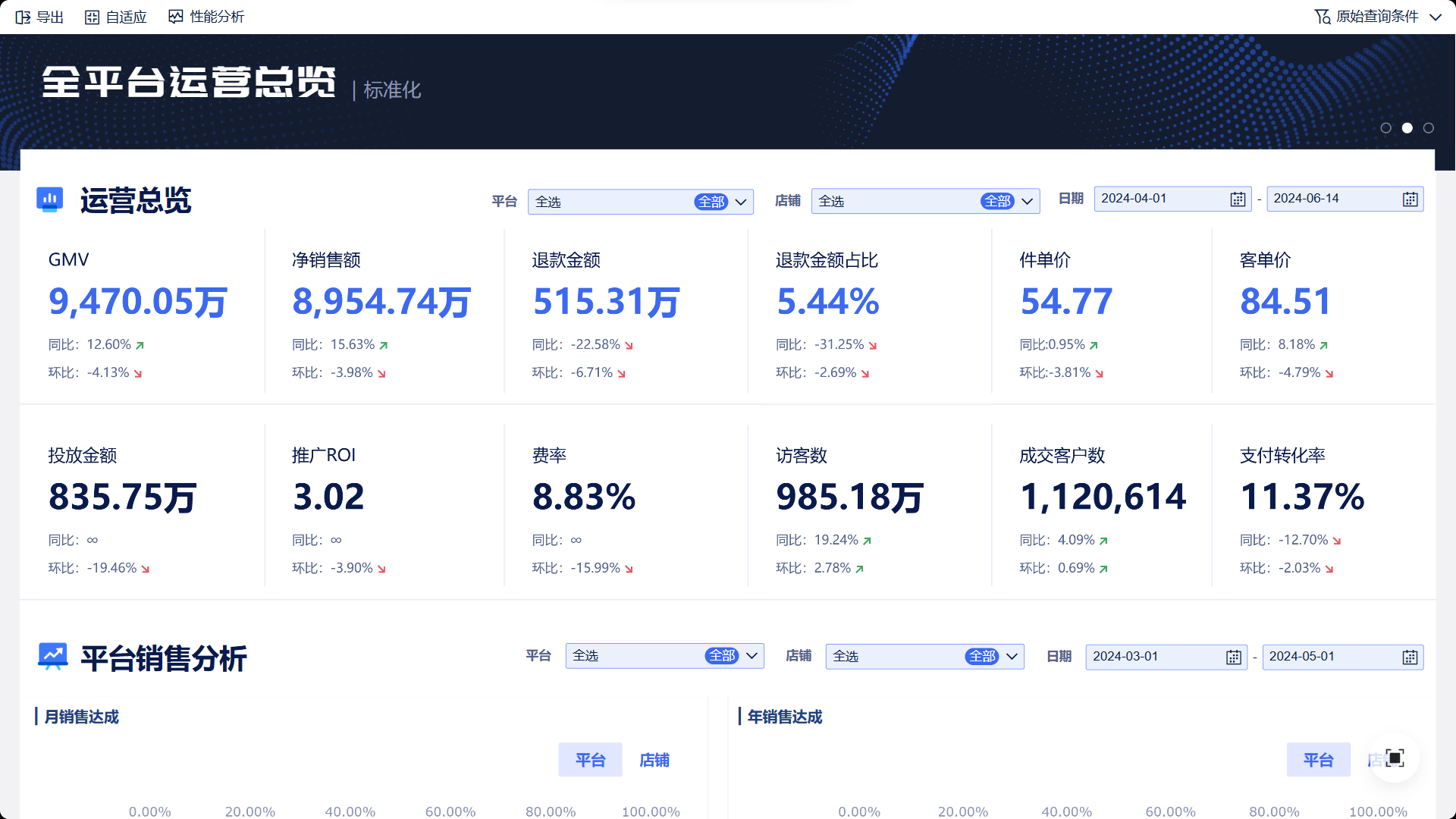Expand the 运营总览 platform (平台) dropdown
The height and width of the screenshot is (819, 1456).
(741, 202)
